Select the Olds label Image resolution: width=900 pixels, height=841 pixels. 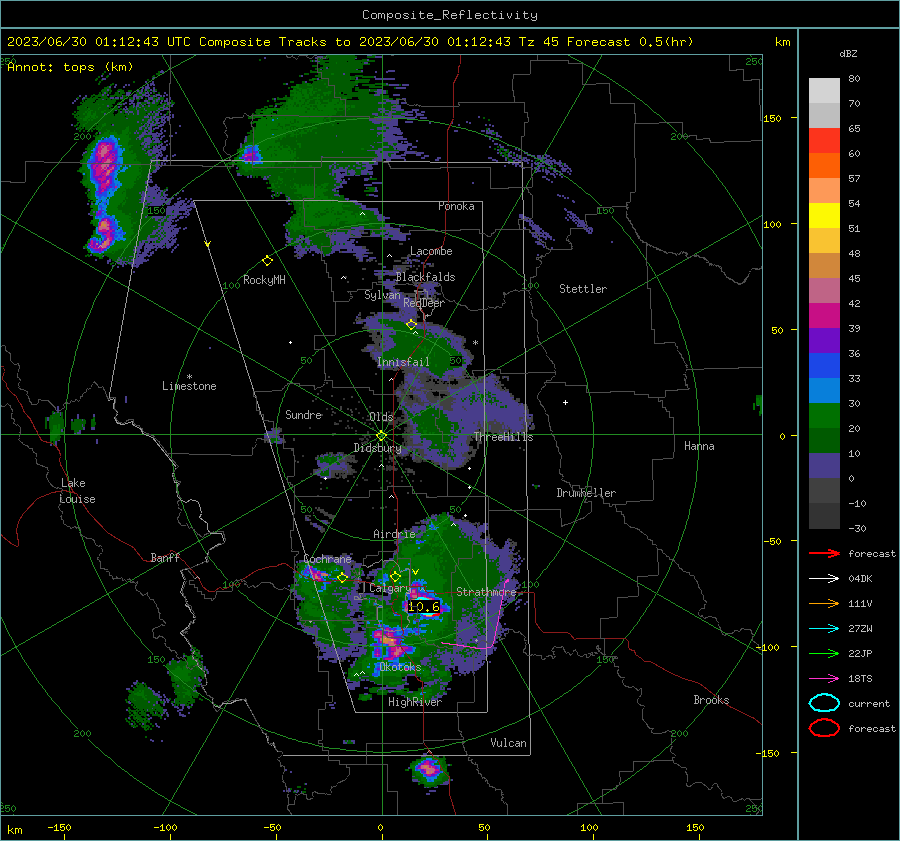tap(381, 417)
